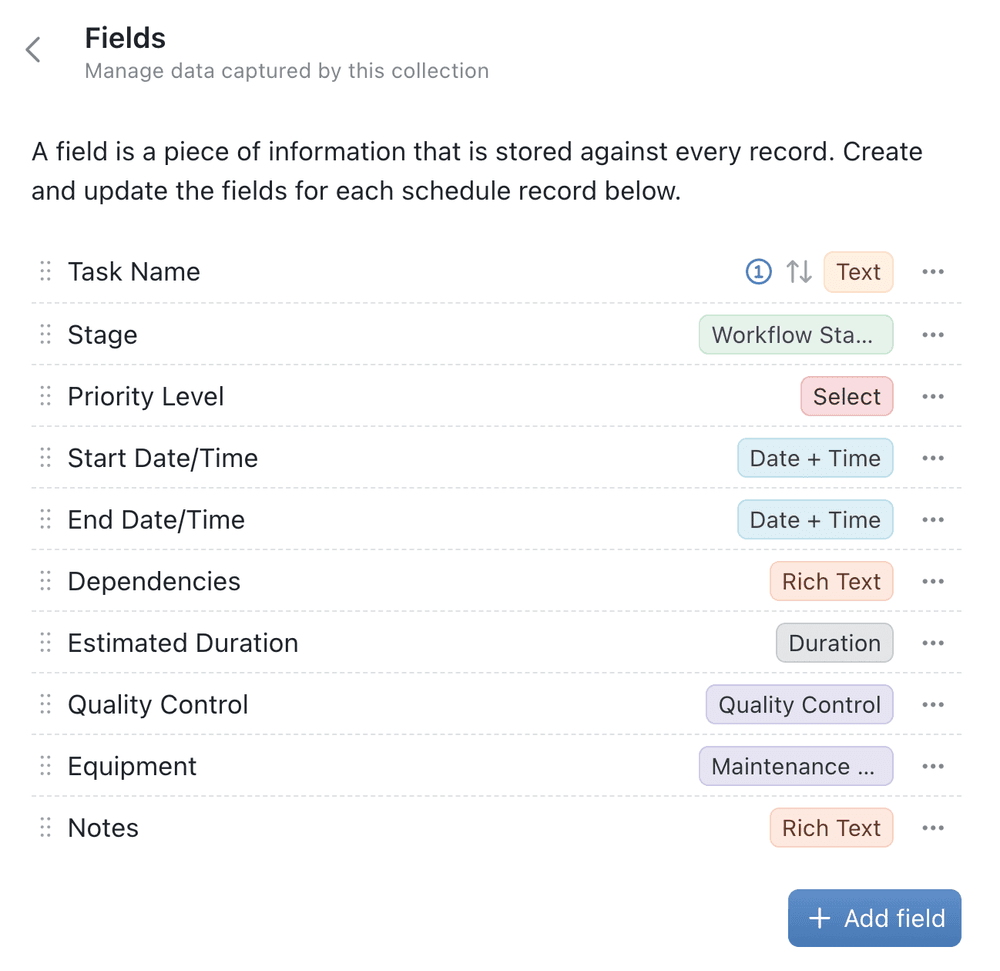The width and height of the screenshot is (1000, 971).
Task: Open the more options menu for Quality Control
Action: pyautogui.click(x=933, y=705)
